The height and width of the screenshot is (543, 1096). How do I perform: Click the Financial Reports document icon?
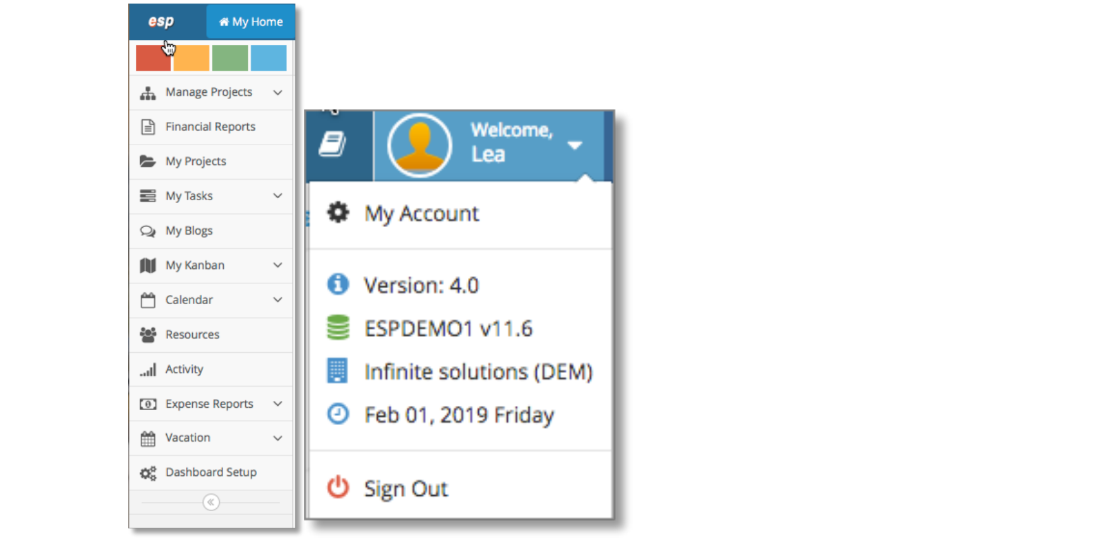point(147,126)
